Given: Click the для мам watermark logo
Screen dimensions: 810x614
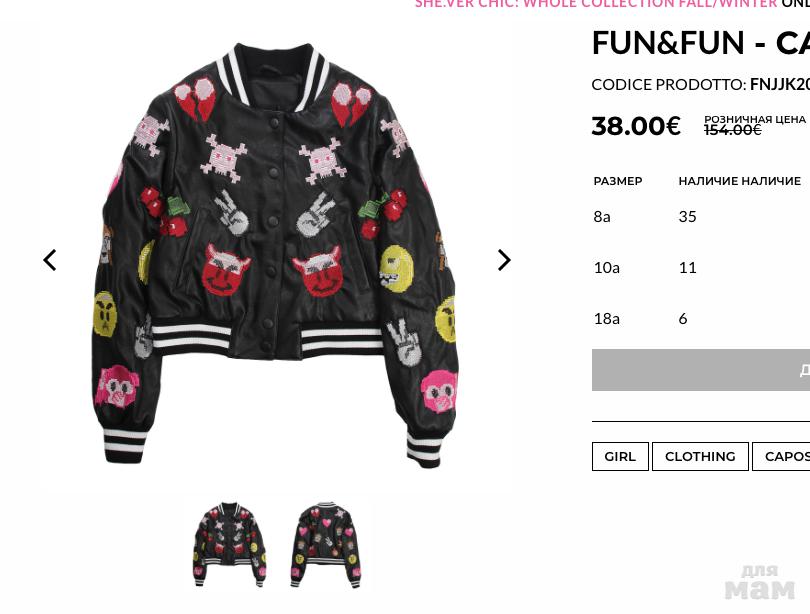Looking at the screenshot, I should tap(759, 582).
